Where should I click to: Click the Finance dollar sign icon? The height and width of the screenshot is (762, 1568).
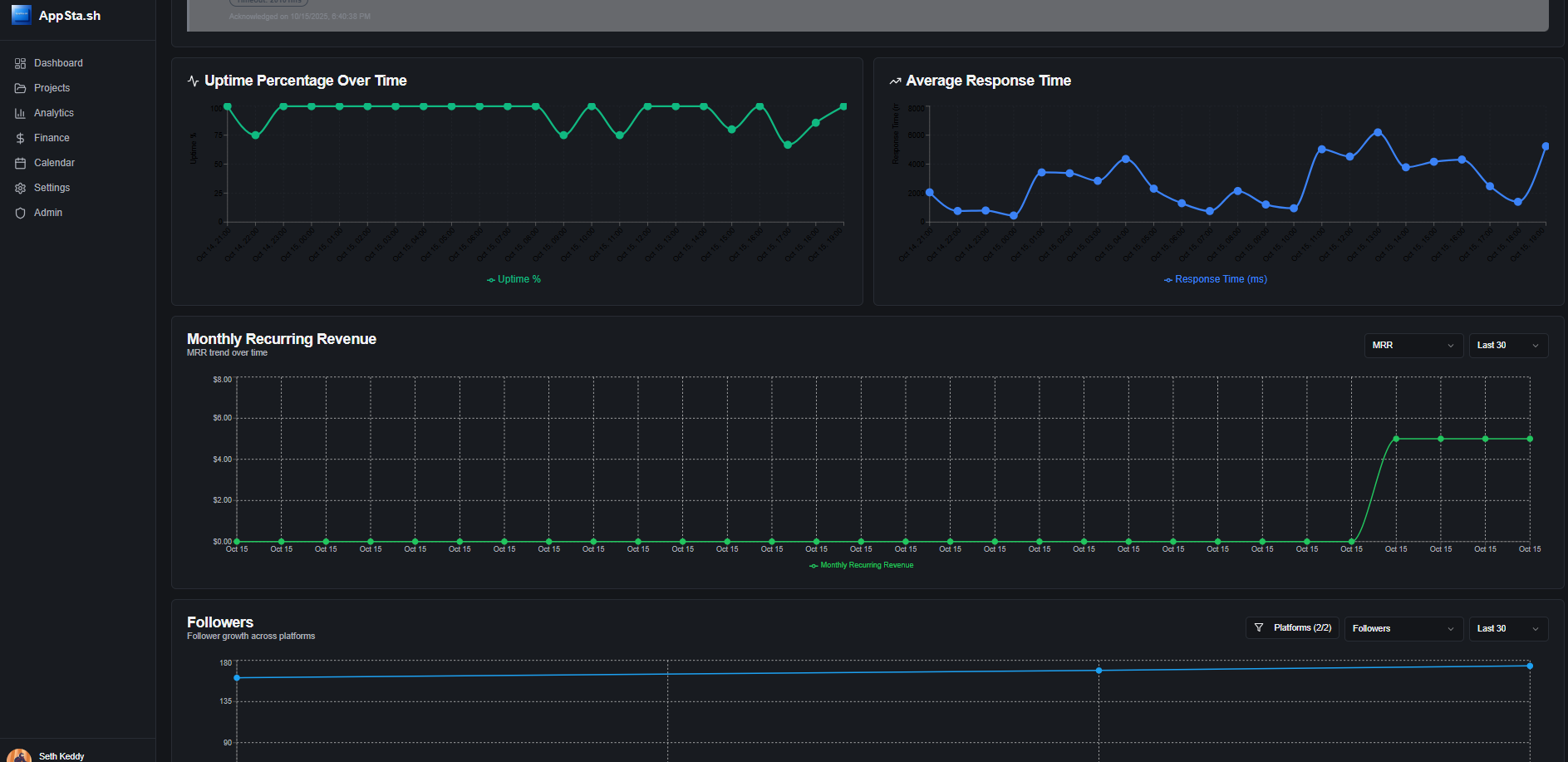20,138
